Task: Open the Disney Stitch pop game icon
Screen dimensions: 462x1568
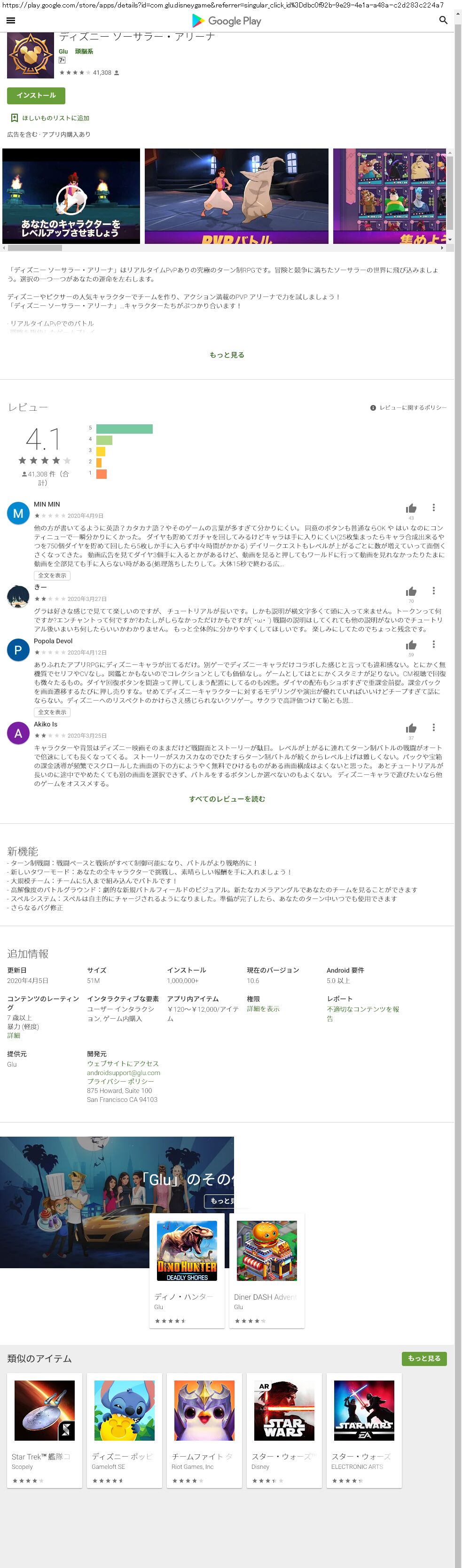Action: coord(124,1410)
